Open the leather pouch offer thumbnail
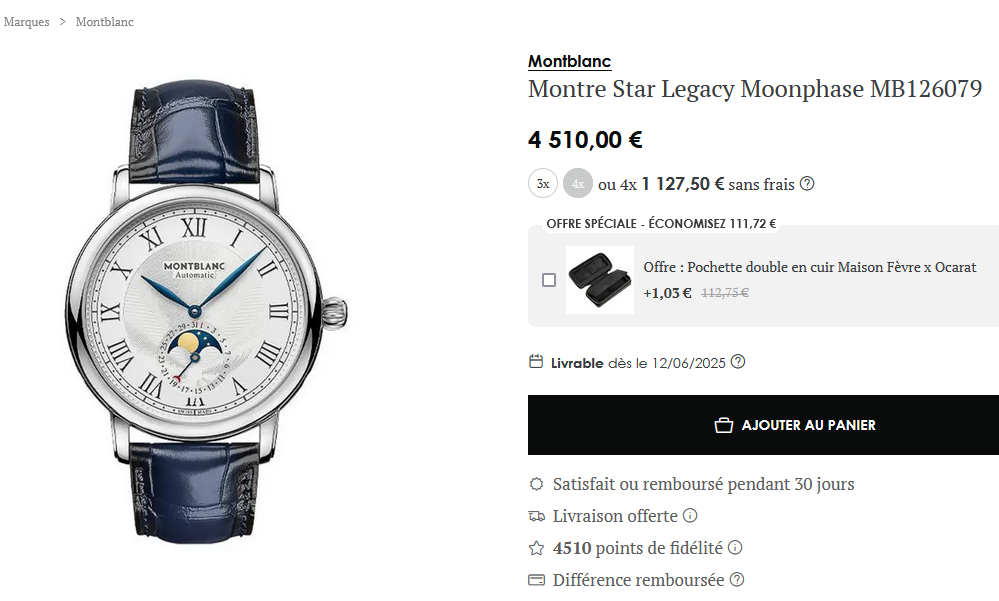The image size is (999, 601). pos(600,280)
